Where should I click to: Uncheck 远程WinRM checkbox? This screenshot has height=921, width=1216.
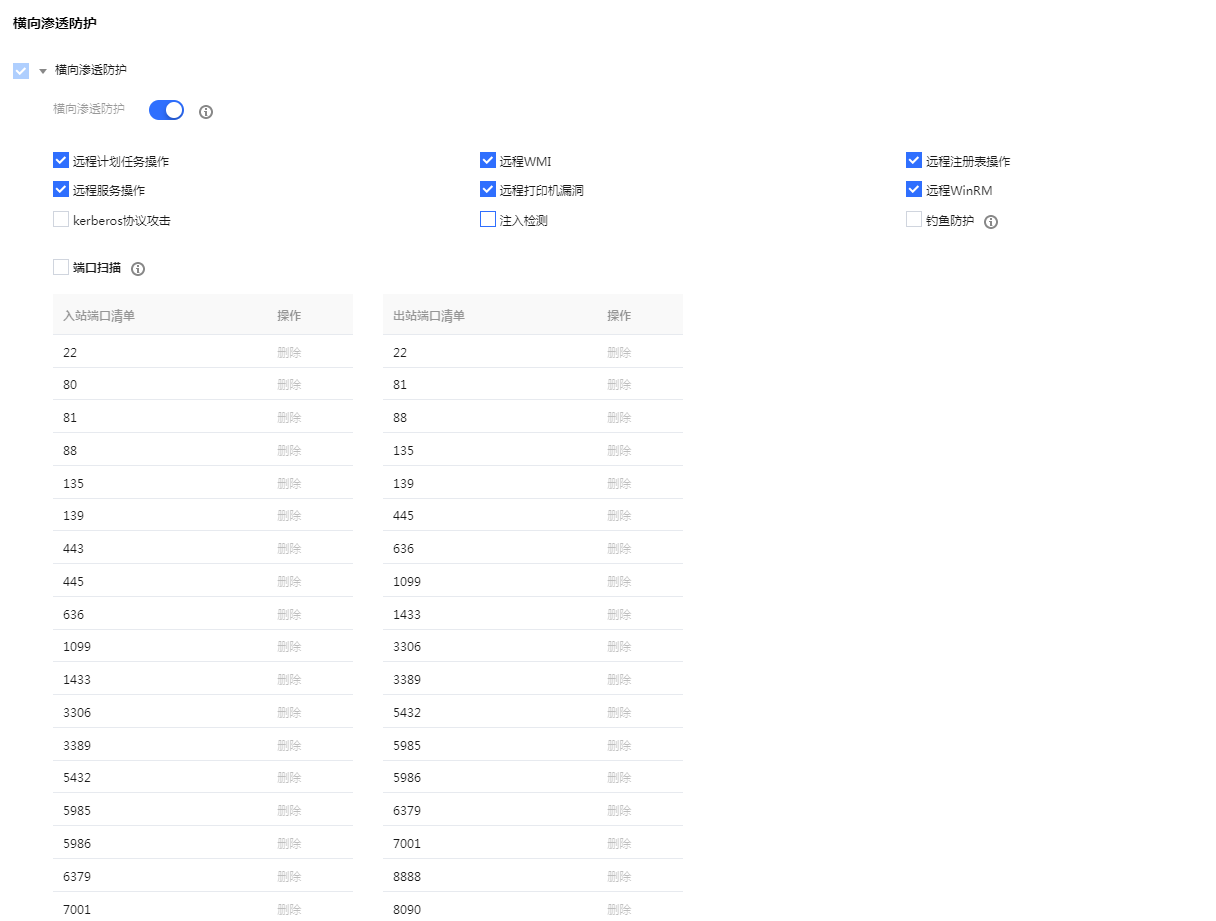[914, 189]
